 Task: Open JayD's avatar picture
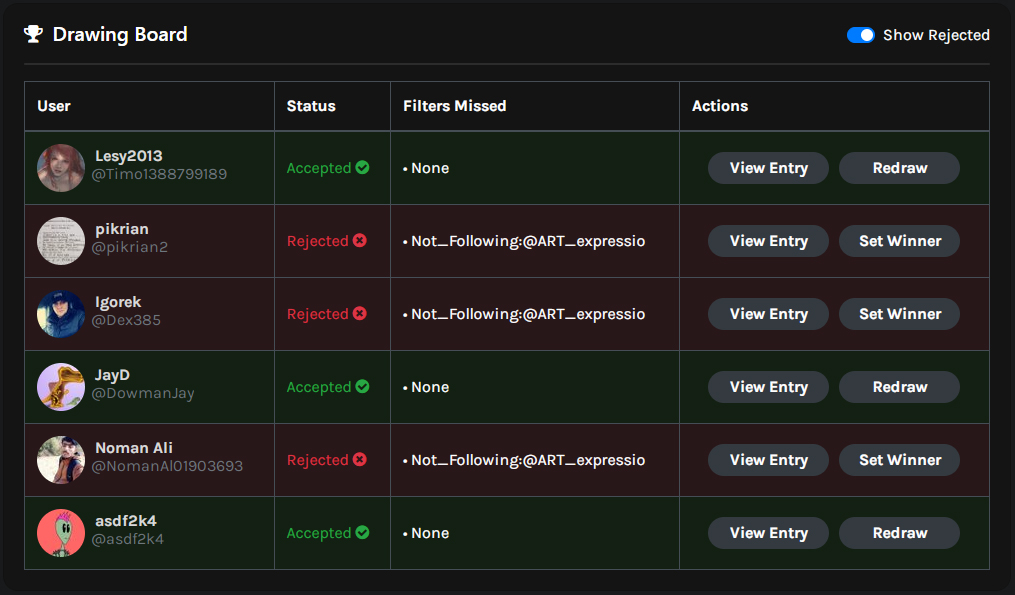pyautogui.click(x=61, y=387)
